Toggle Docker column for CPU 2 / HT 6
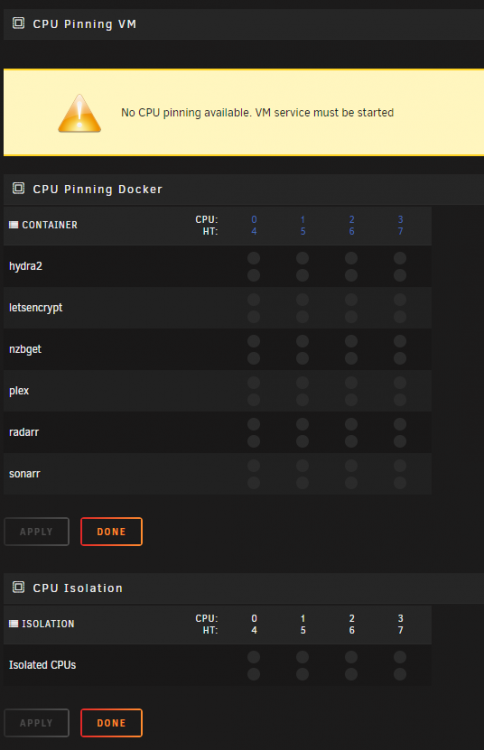The height and width of the screenshot is (750, 484). (x=352, y=225)
